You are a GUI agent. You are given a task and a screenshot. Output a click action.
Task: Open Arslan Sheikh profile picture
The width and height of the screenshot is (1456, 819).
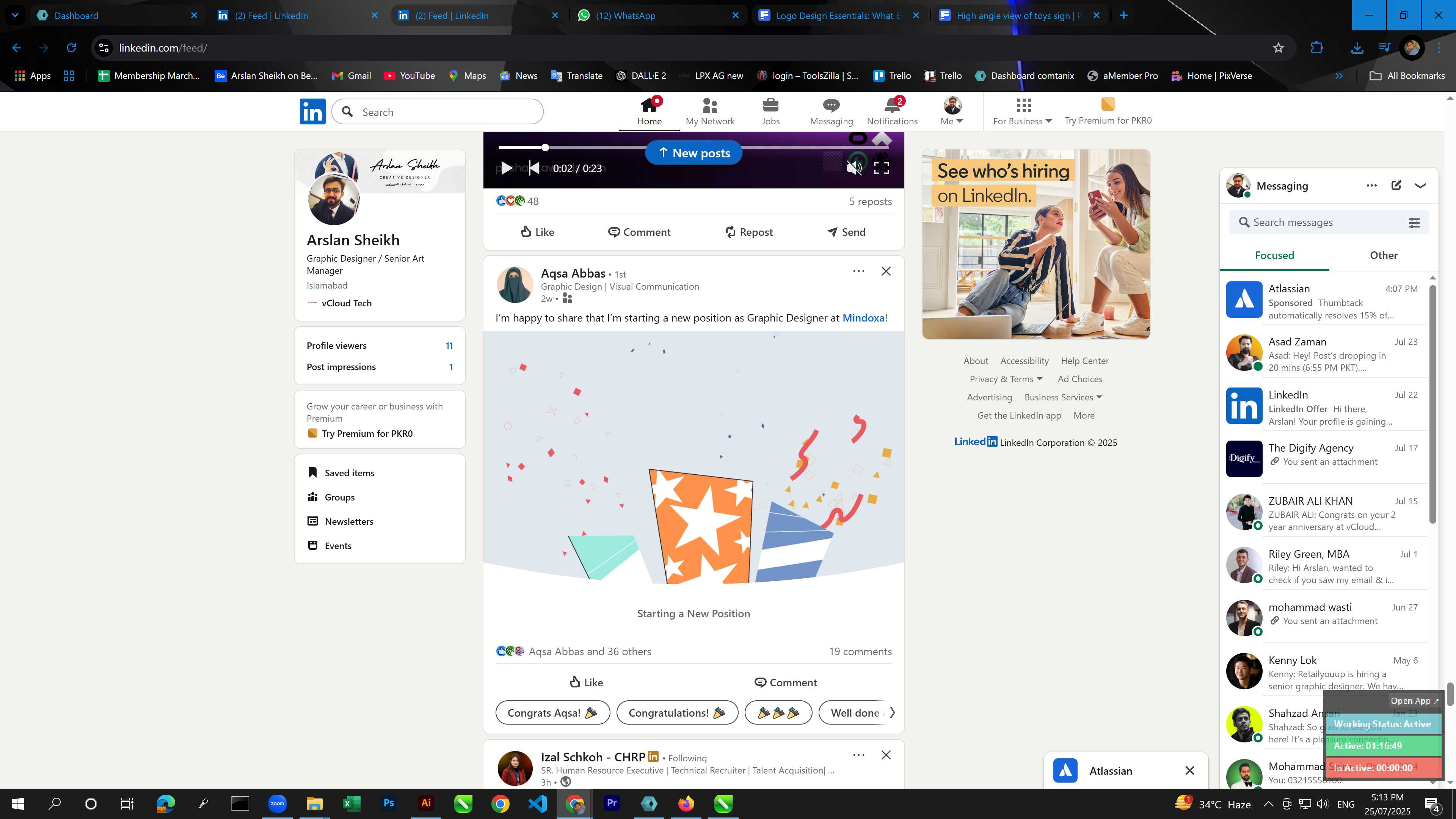[x=334, y=199]
